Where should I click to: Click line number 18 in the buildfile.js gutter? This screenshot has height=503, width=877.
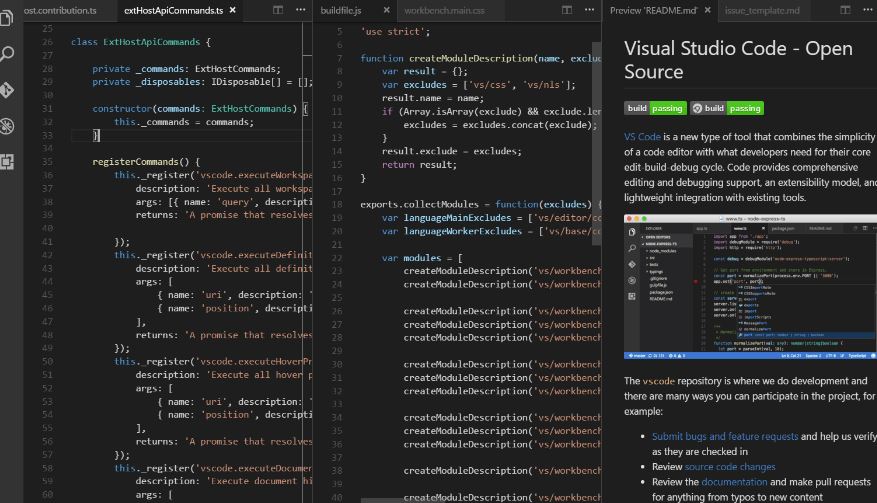(x=337, y=205)
